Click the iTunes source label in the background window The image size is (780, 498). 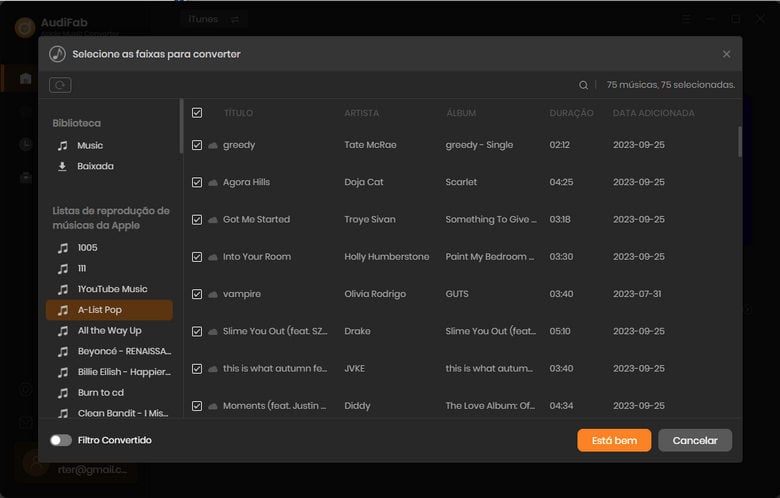pyautogui.click(x=203, y=19)
